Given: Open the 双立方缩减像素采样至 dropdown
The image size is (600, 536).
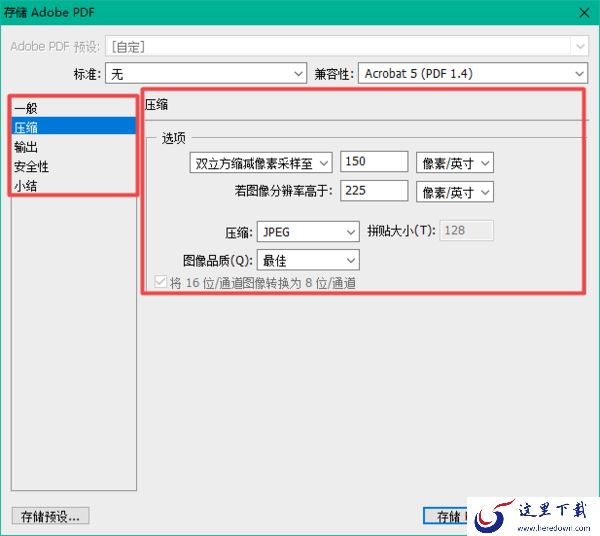Looking at the screenshot, I should (x=261, y=163).
